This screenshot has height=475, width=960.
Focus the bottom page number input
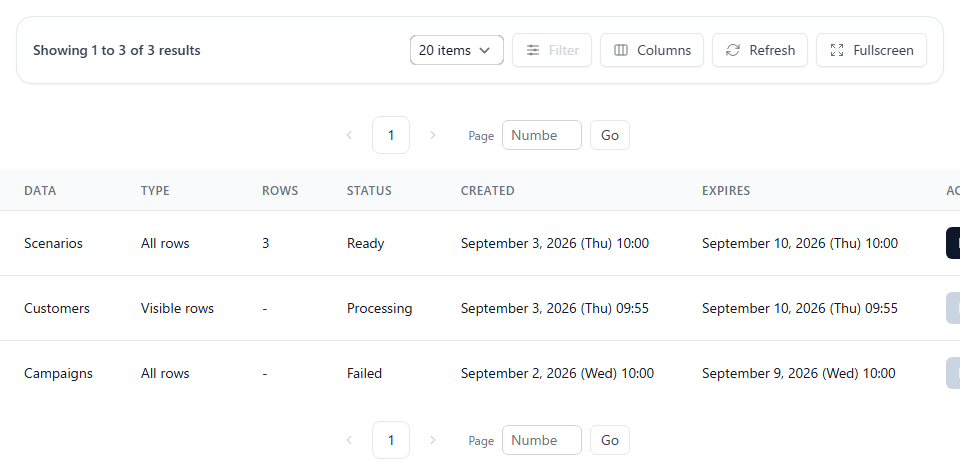coord(542,440)
